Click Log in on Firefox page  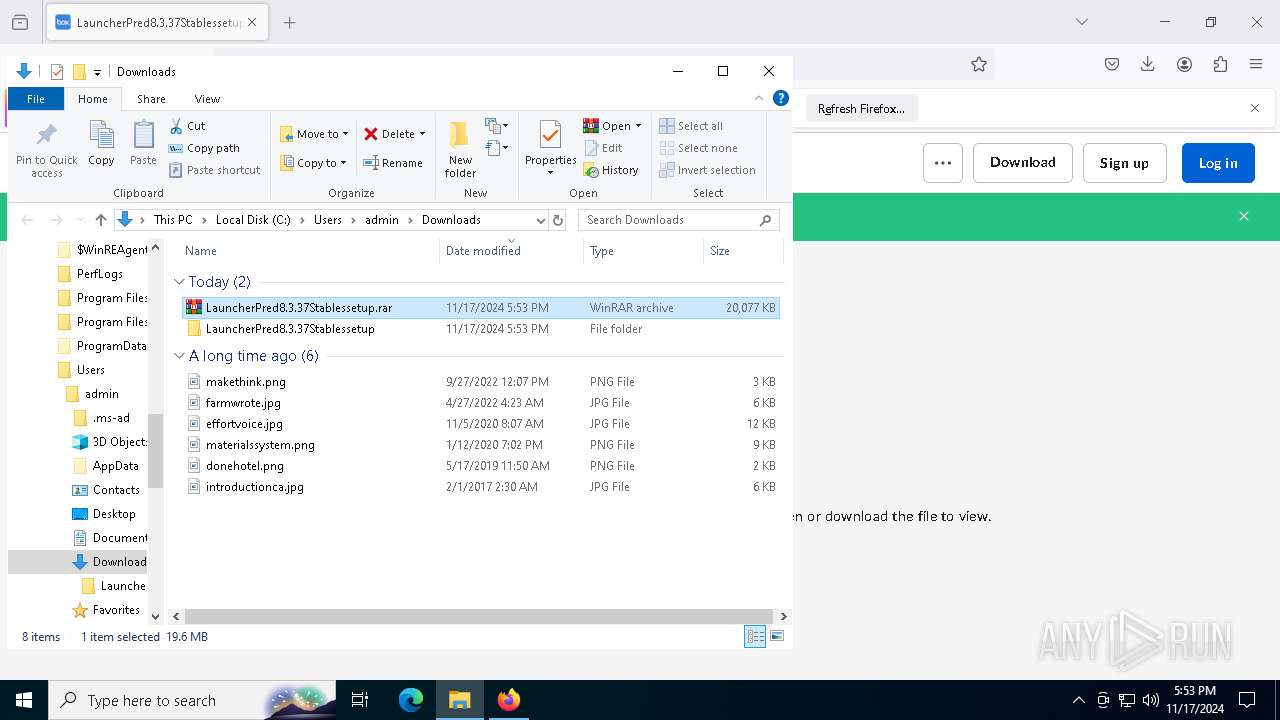[x=1218, y=163]
